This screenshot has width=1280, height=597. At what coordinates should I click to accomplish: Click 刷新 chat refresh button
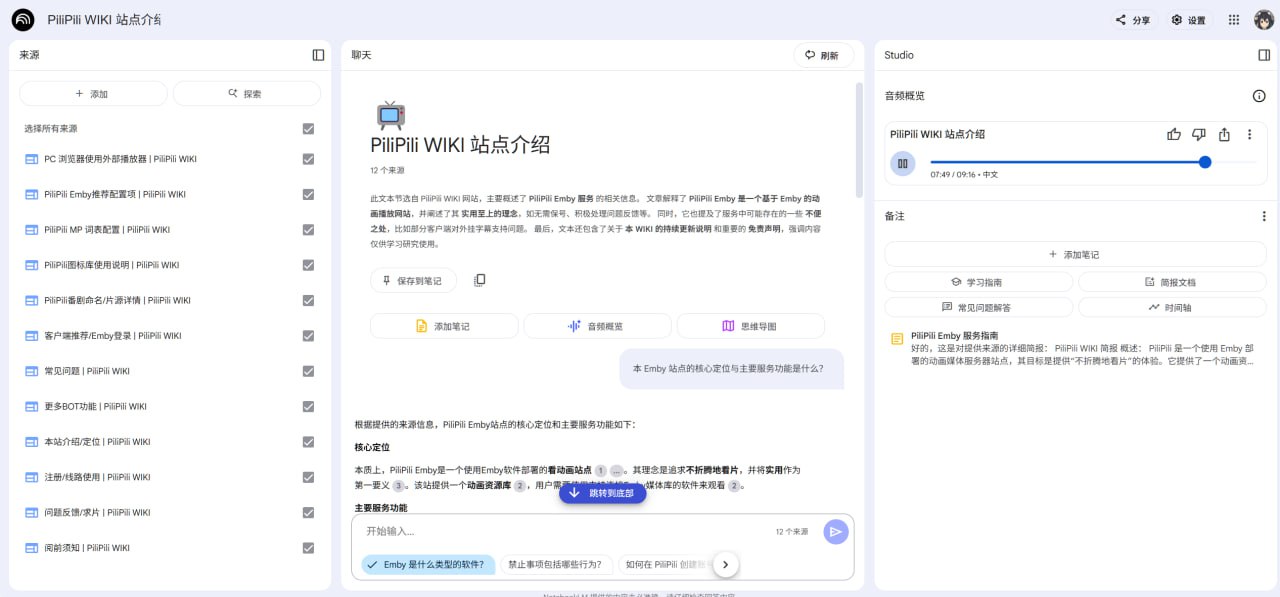point(823,56)
